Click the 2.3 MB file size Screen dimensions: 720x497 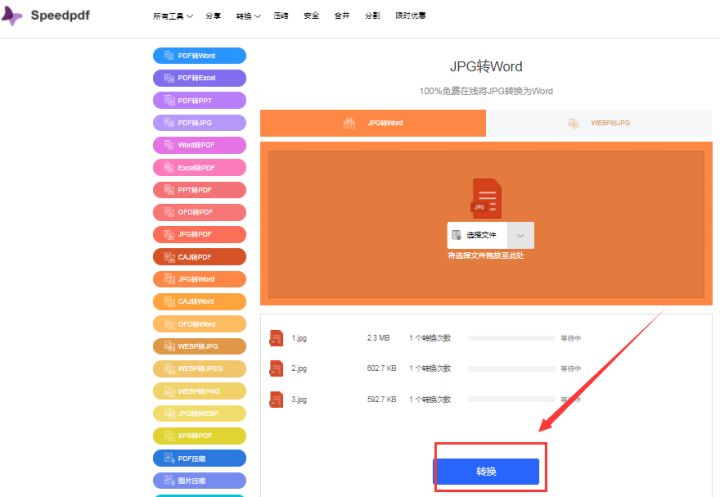point(378,338)
